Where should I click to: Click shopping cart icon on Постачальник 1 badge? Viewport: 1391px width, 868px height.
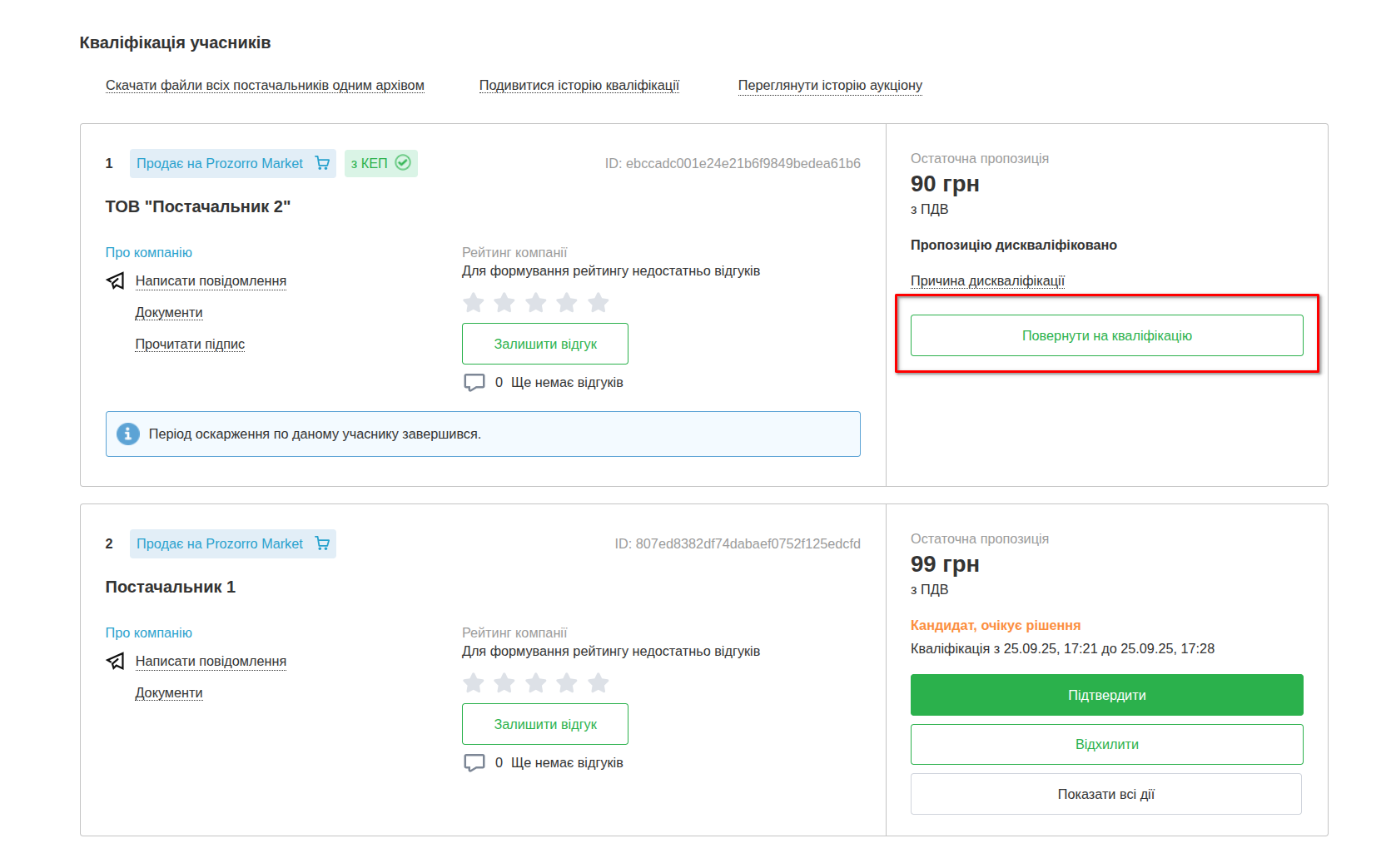click(x=322, y=543)
